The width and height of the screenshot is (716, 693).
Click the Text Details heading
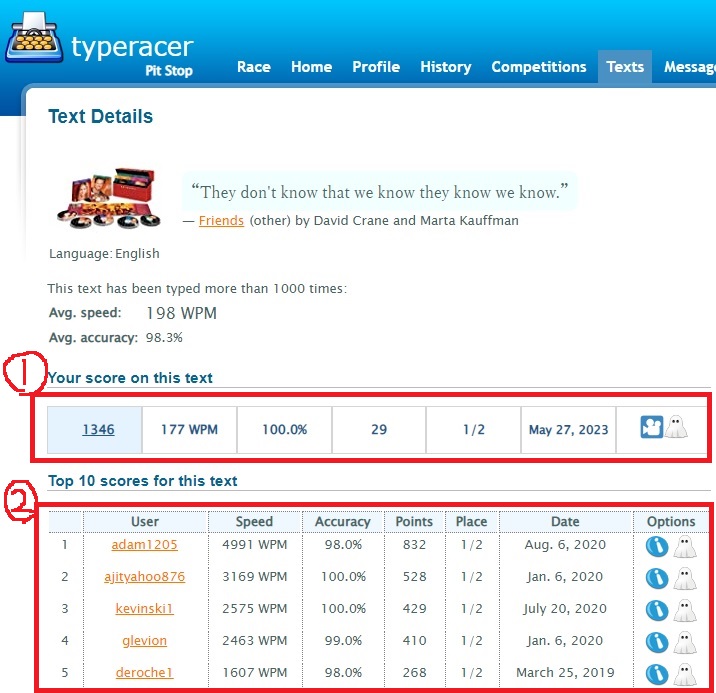point(100,116)
